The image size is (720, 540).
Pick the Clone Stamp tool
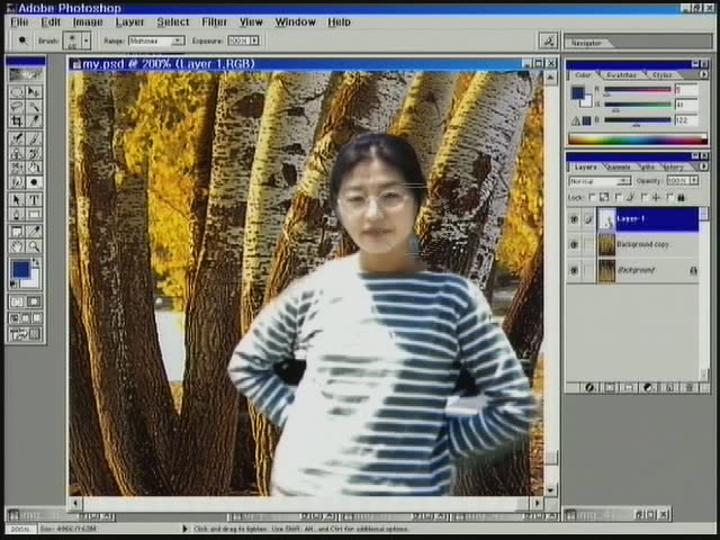coord(17,153)
